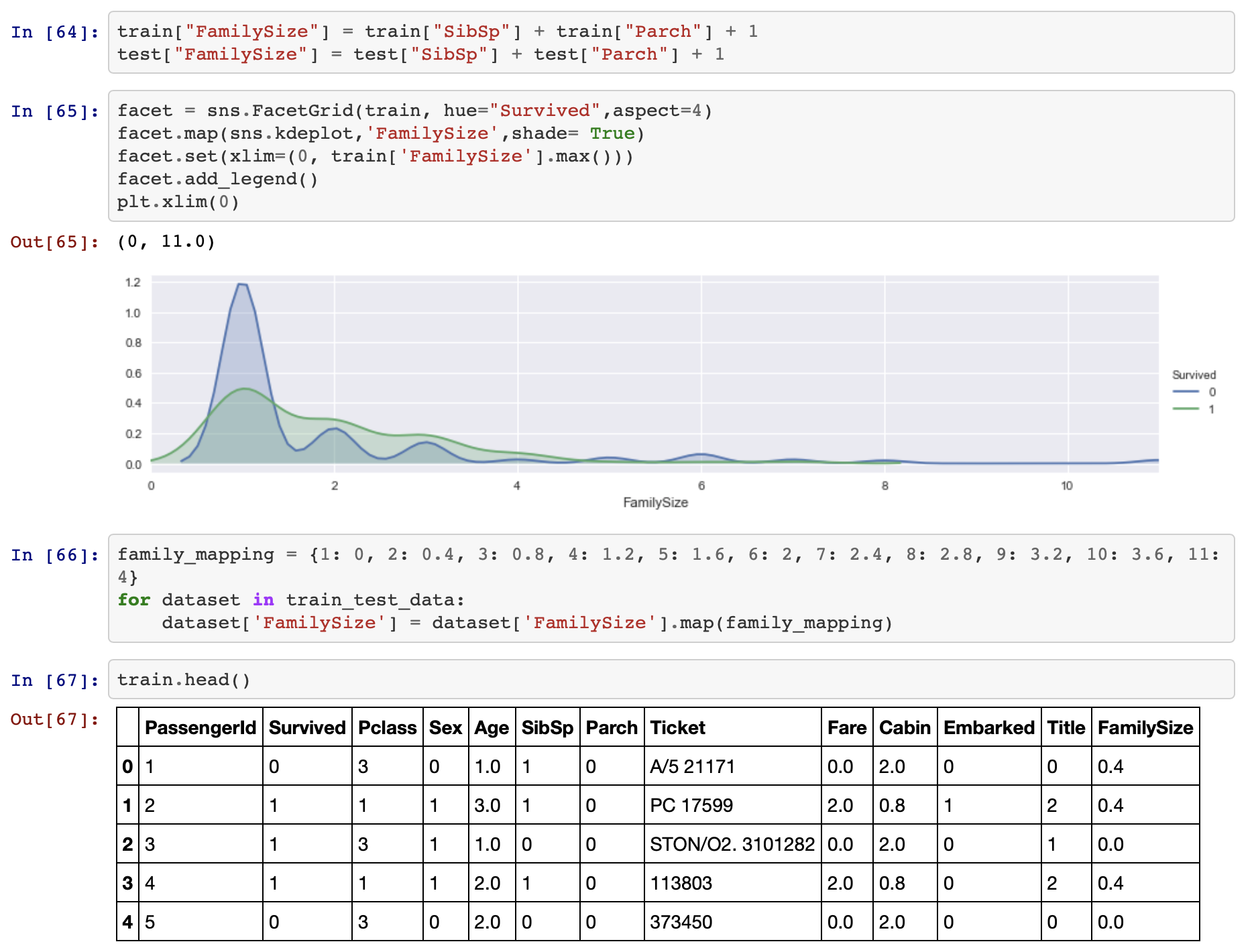Click the In [64]: prompt label
The image size is (1254, 952).
55,32
